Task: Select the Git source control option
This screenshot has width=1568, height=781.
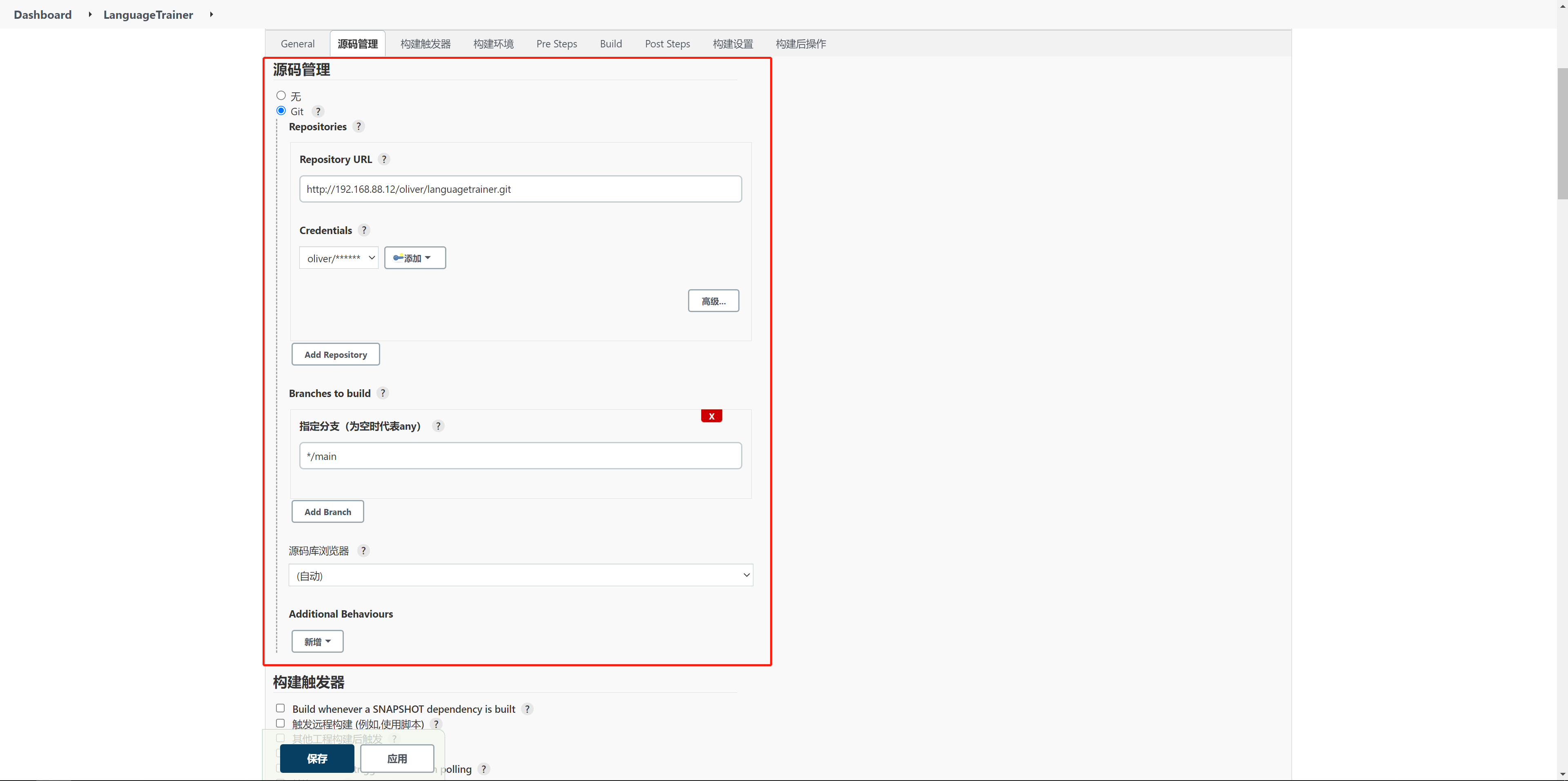Action: [281, 111]
